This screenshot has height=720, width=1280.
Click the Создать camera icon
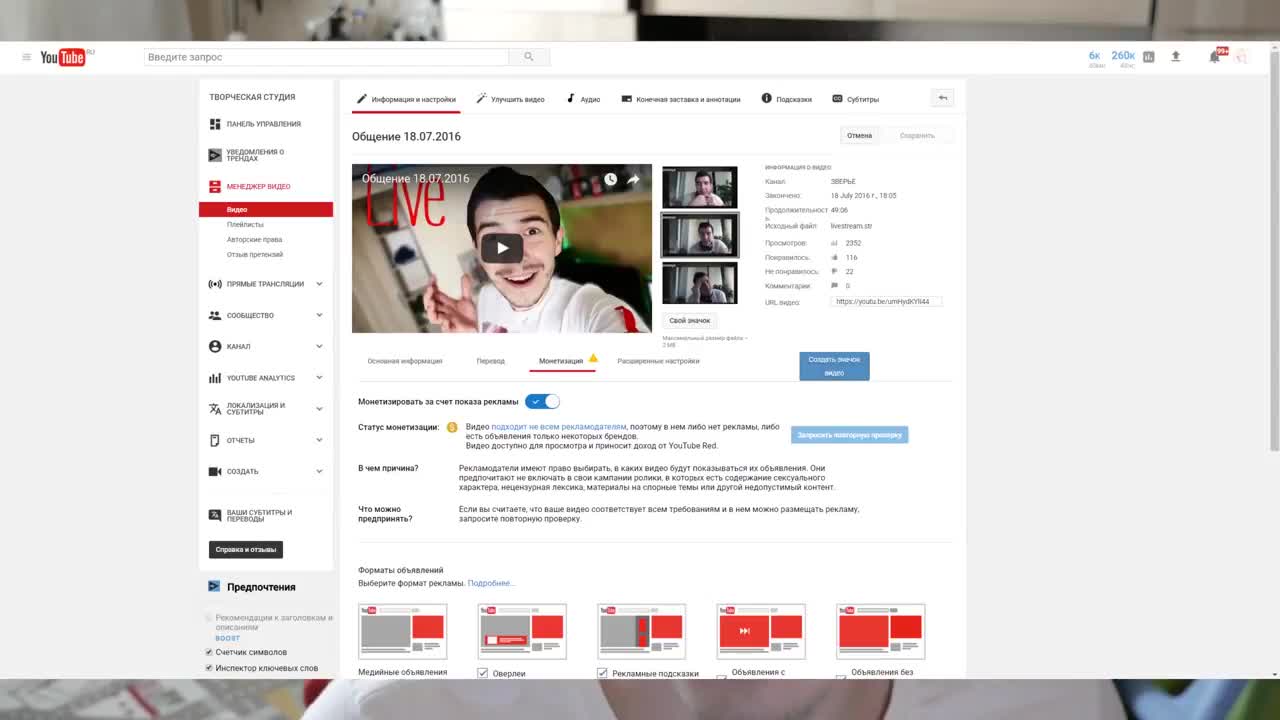point(215,471)
